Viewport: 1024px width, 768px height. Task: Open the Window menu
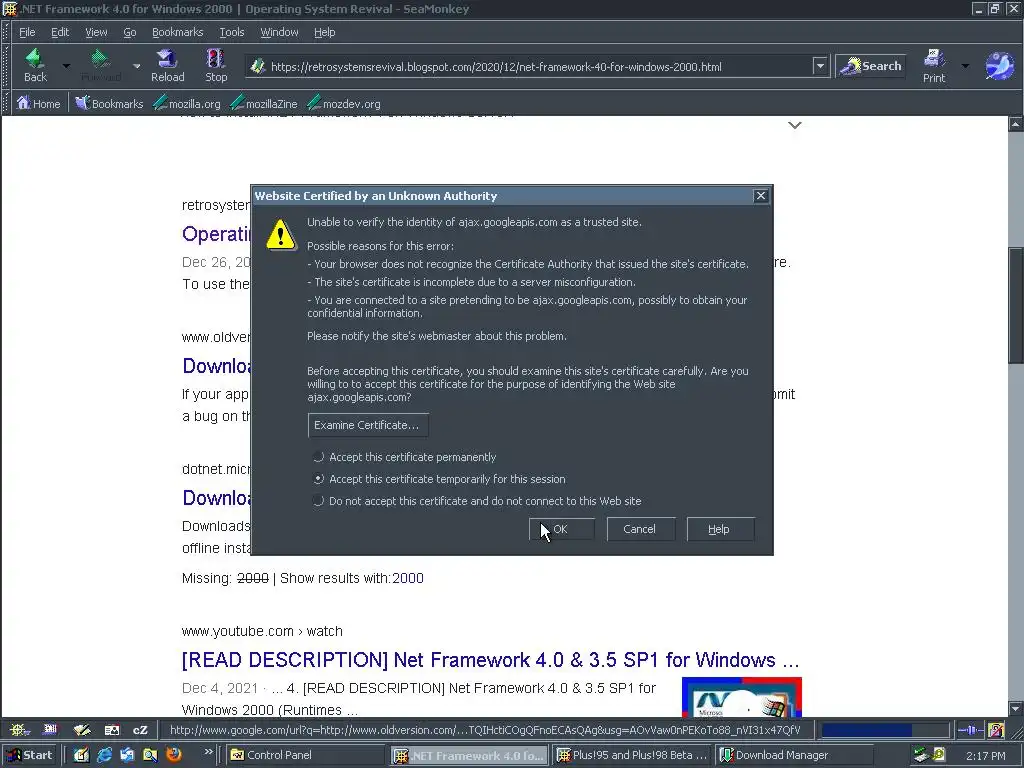pos(280,32)
